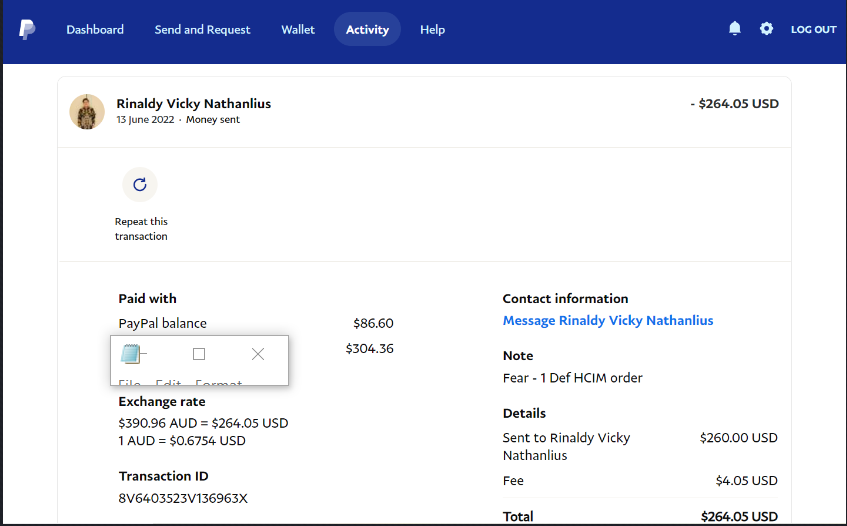The width and height of the screenshot is (847, 526).
Task: Click the LOG OUT button
Action: (813, 30)
